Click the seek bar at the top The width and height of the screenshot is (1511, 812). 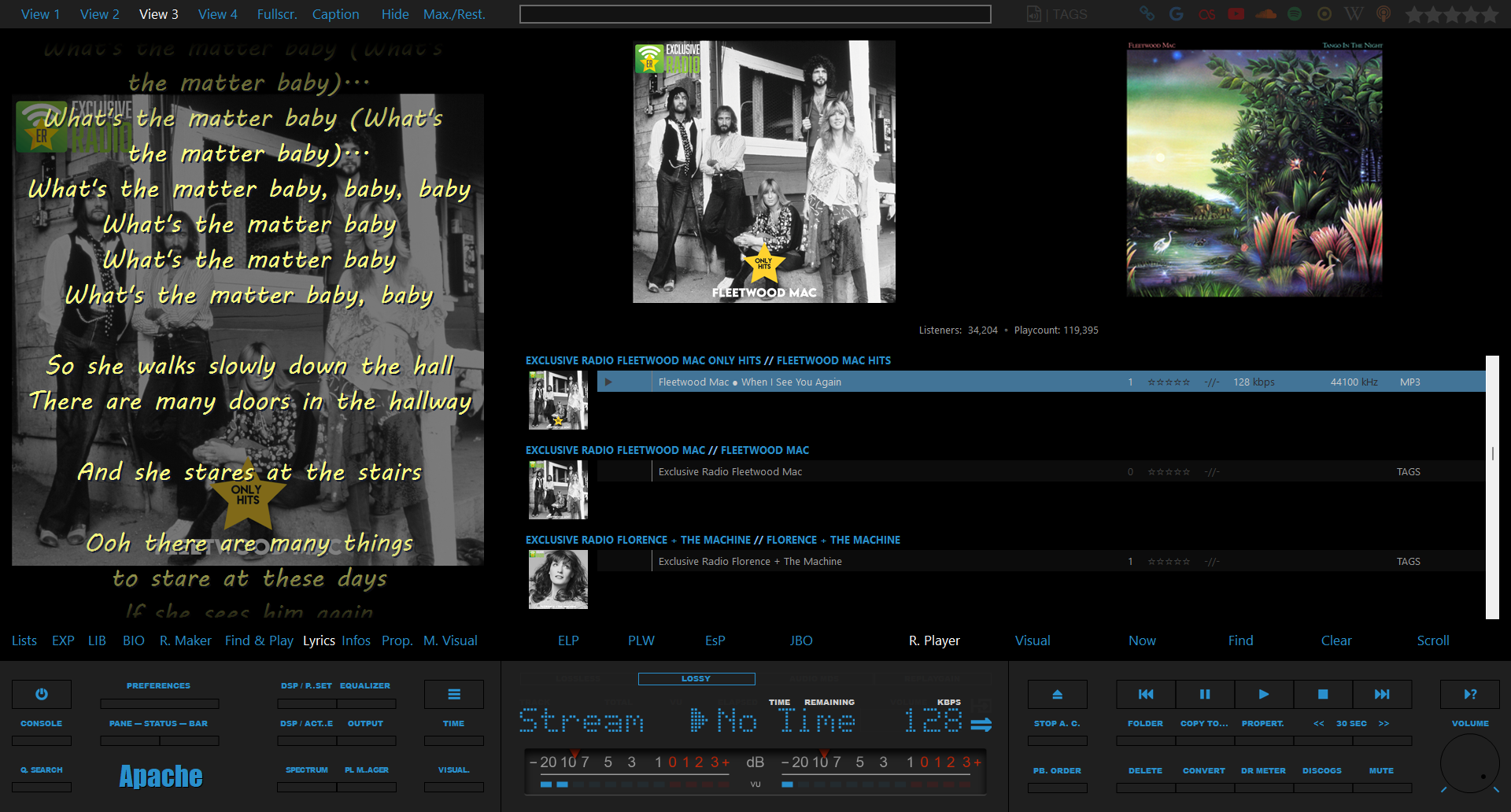755,14
